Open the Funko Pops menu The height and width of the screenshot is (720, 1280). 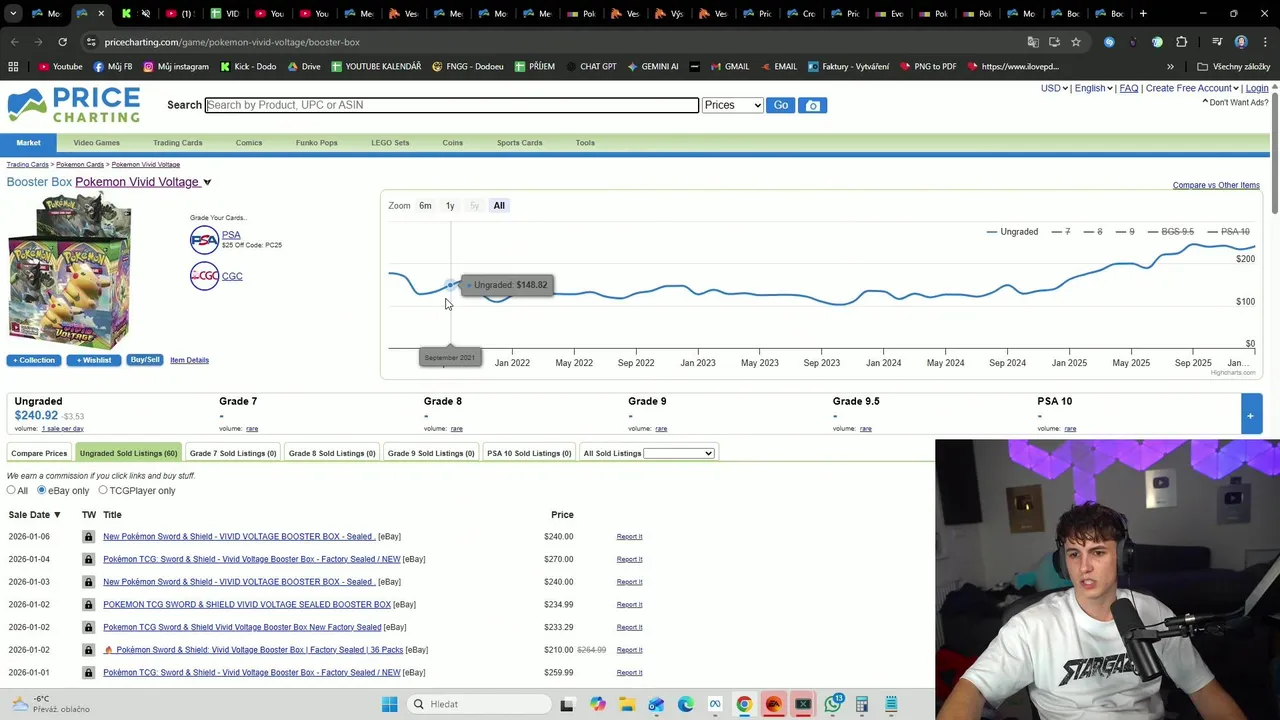pyautogui.click(x=316, y=143)
